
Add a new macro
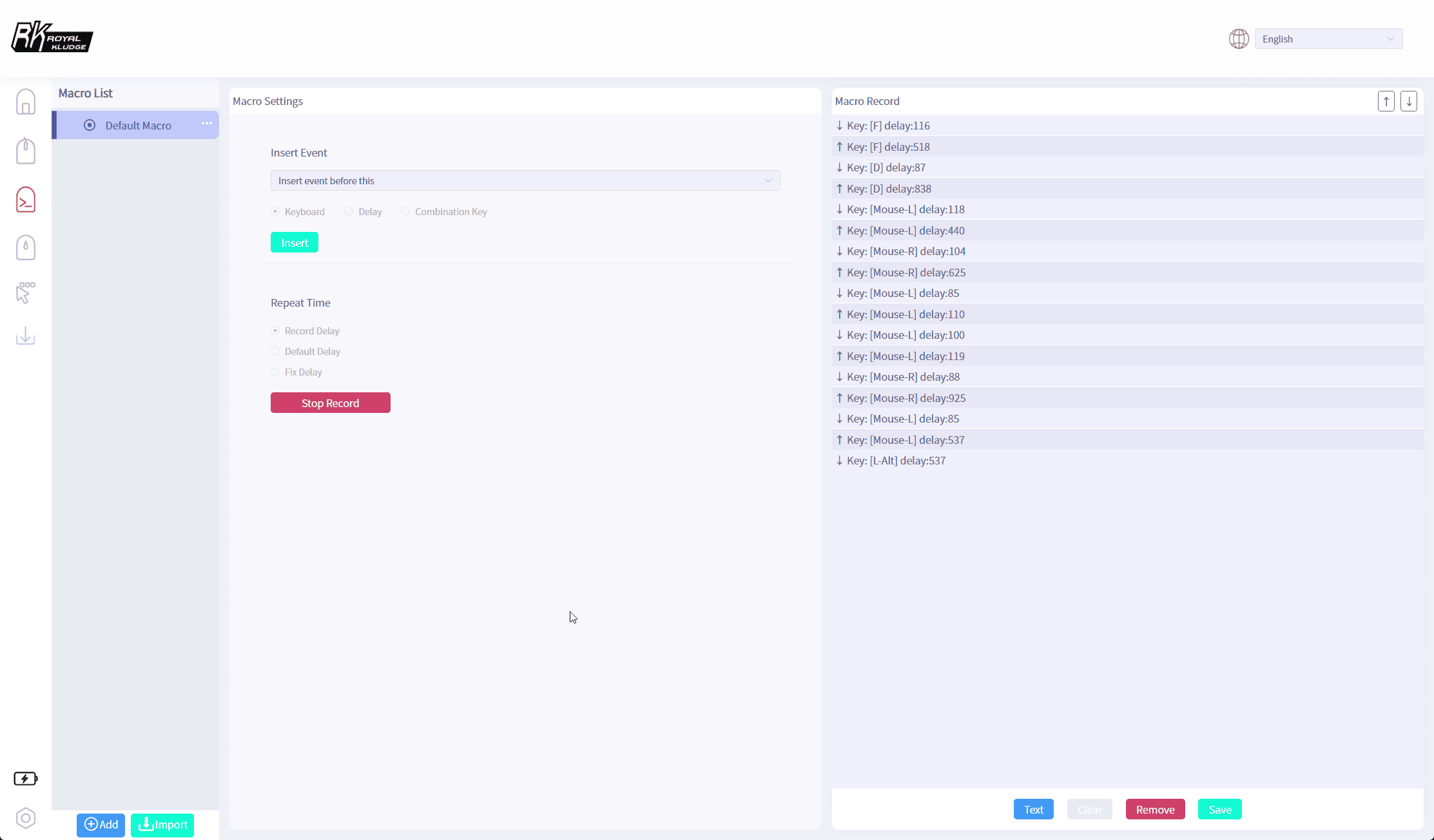pyautogui.click(x=101, y=825)
